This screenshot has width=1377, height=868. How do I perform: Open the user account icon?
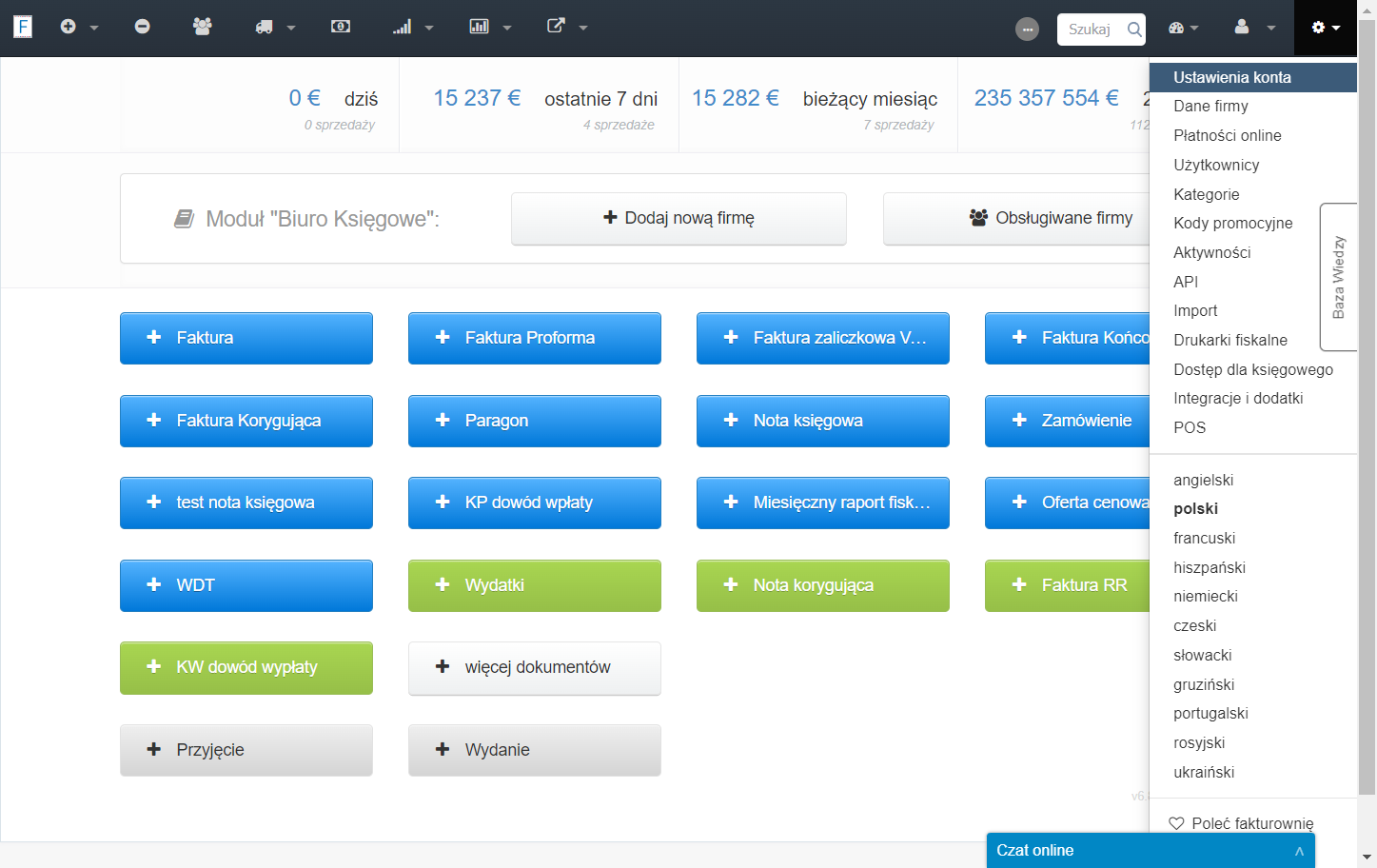click(x=1242, y=27)
